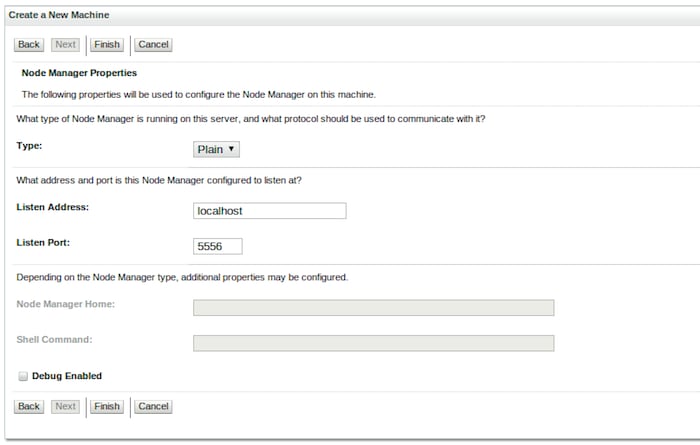Viewport: 700px width, 445px height.
Task: Open the Type dropdown showing Plain
Action: tap(216, 149)
